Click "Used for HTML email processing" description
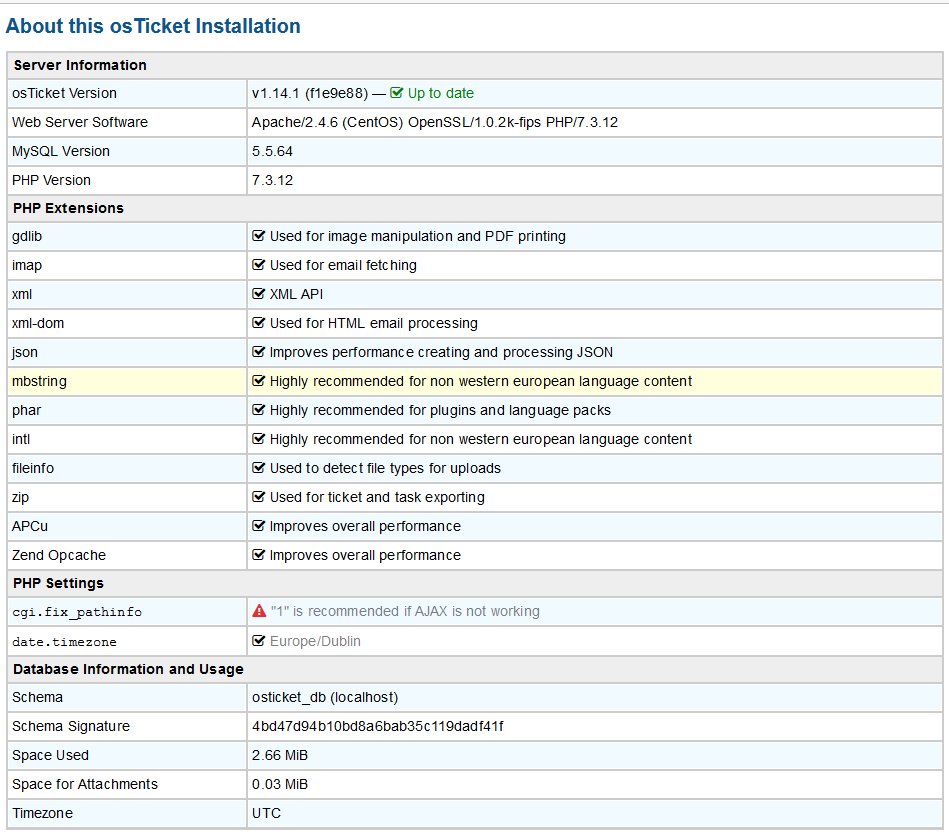The width and height of the screenshot is (949, 839). click(x=373, y=323)
